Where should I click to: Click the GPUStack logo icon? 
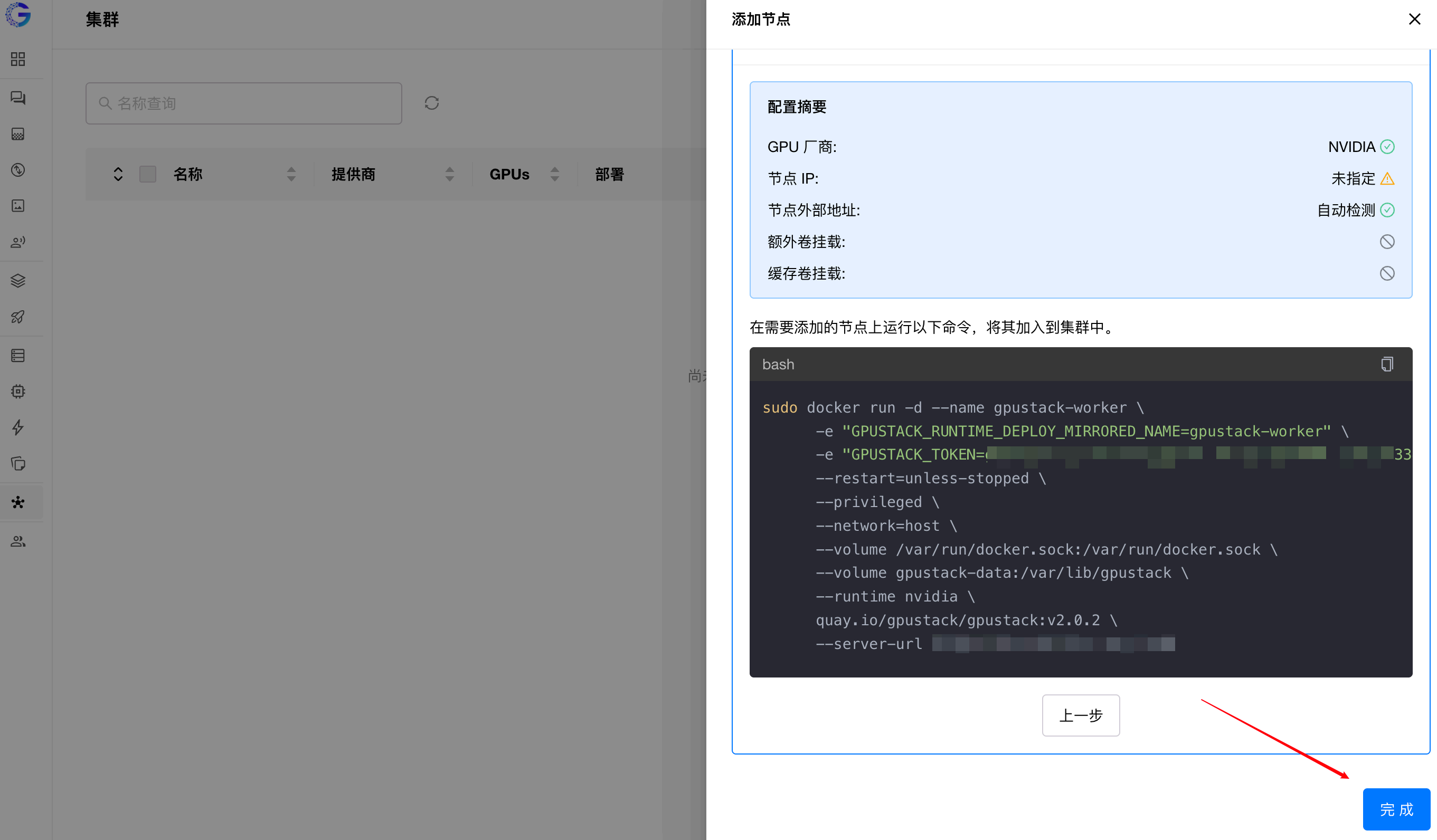[18, 15]
